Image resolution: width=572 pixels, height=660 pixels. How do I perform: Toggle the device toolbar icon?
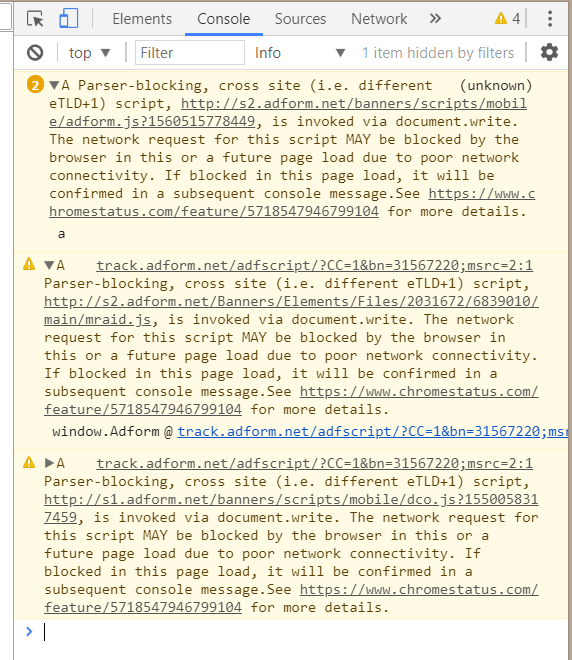click(x=68, y=19)
